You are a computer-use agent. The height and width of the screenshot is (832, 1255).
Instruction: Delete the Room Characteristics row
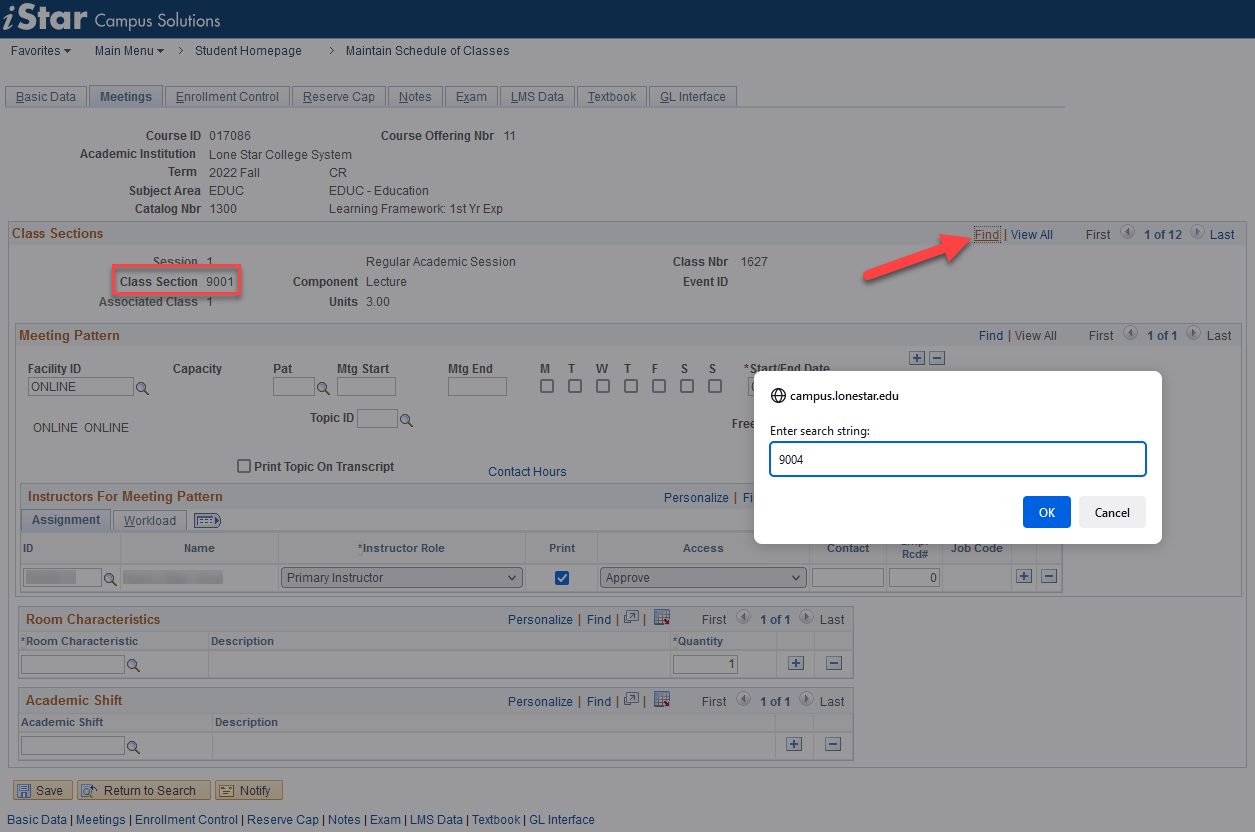(834, 663)
